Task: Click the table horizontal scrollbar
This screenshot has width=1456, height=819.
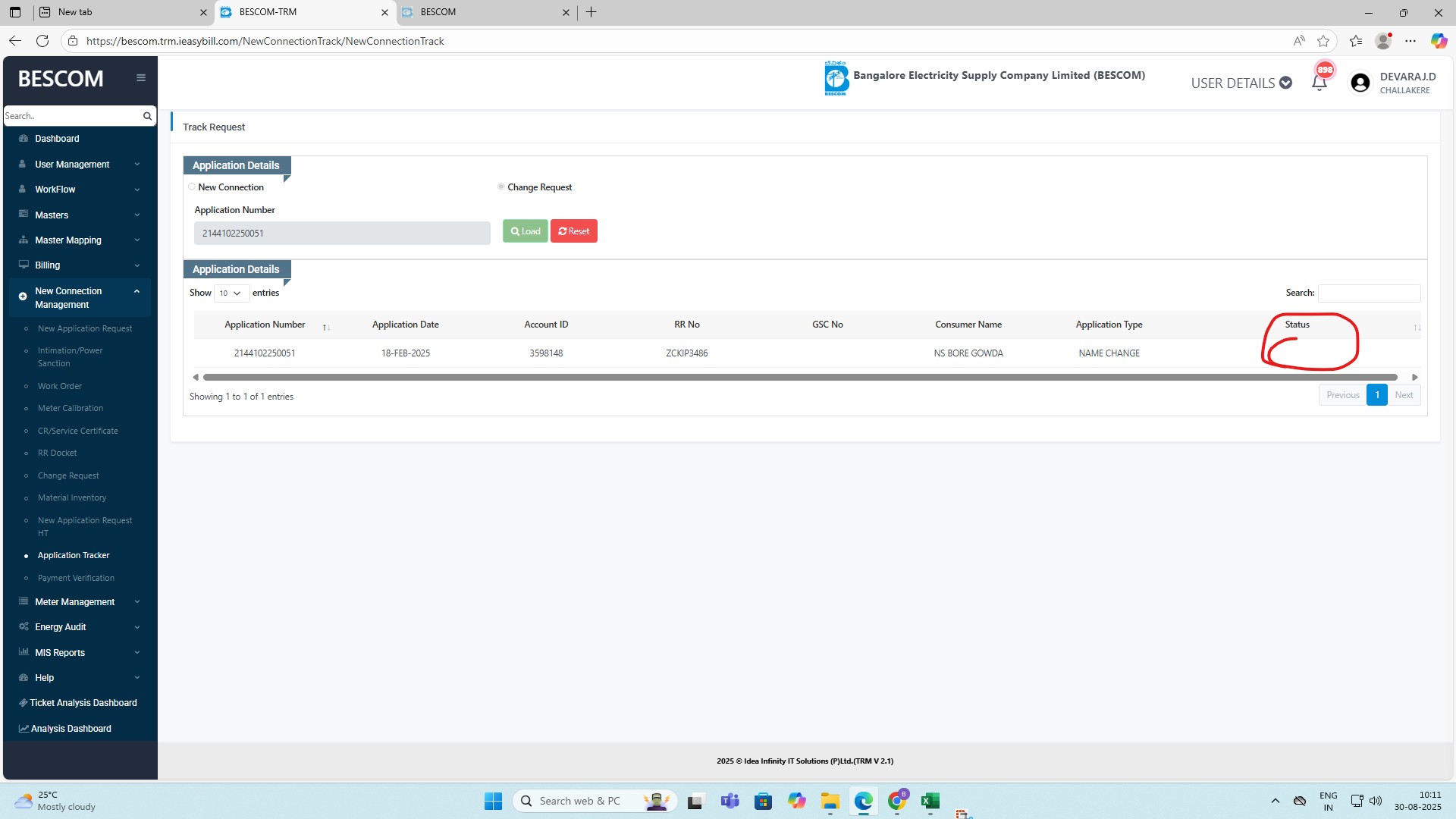Action: point(800,377)
